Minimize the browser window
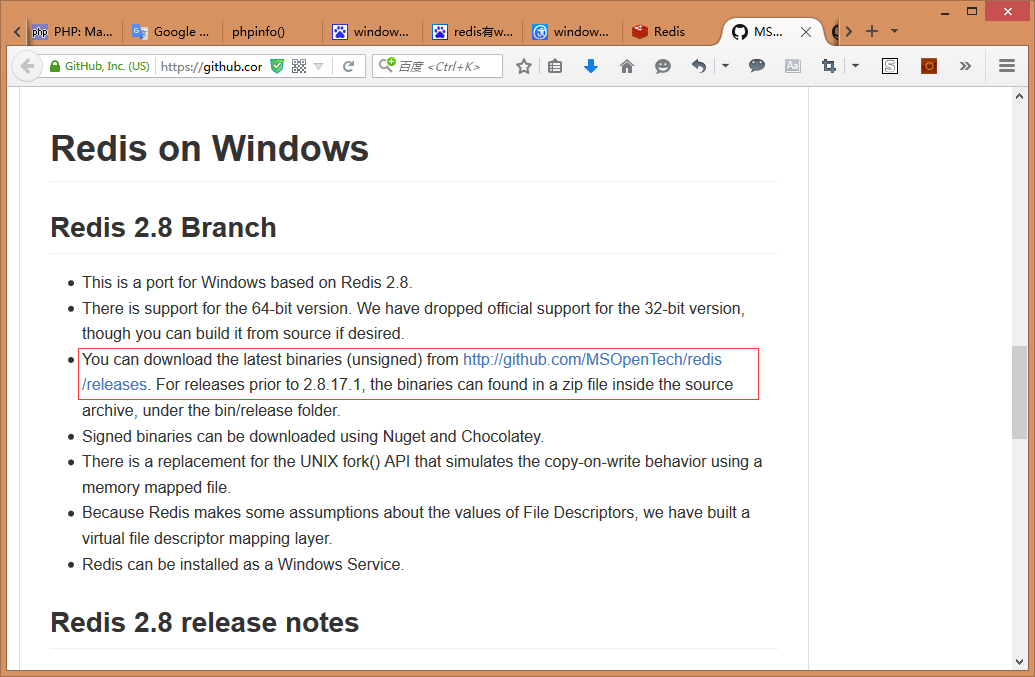Viewport: 1035px width, 677px height. (x=945, y=11)
